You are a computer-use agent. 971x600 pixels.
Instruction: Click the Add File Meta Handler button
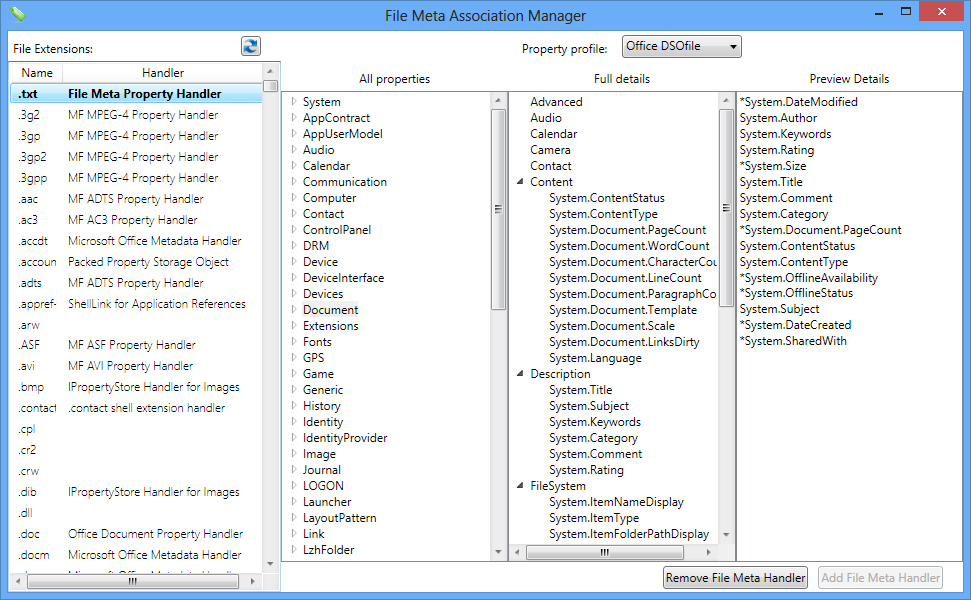(880, 577)
